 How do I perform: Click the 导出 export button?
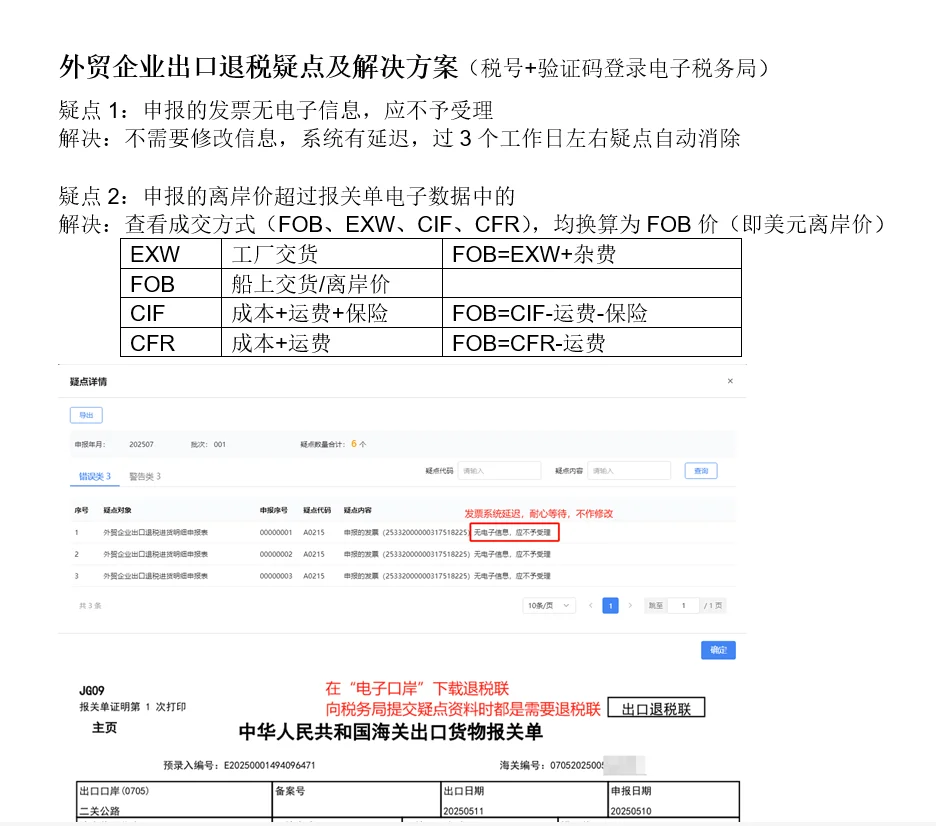coord(85,414)
